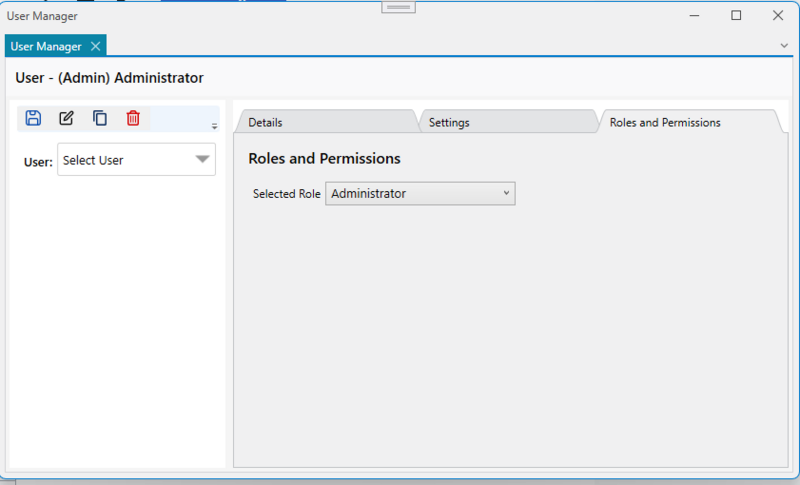Screen dimensions: 800x485
Task: Maximize the User Manager window
Action: click(736, 15)
